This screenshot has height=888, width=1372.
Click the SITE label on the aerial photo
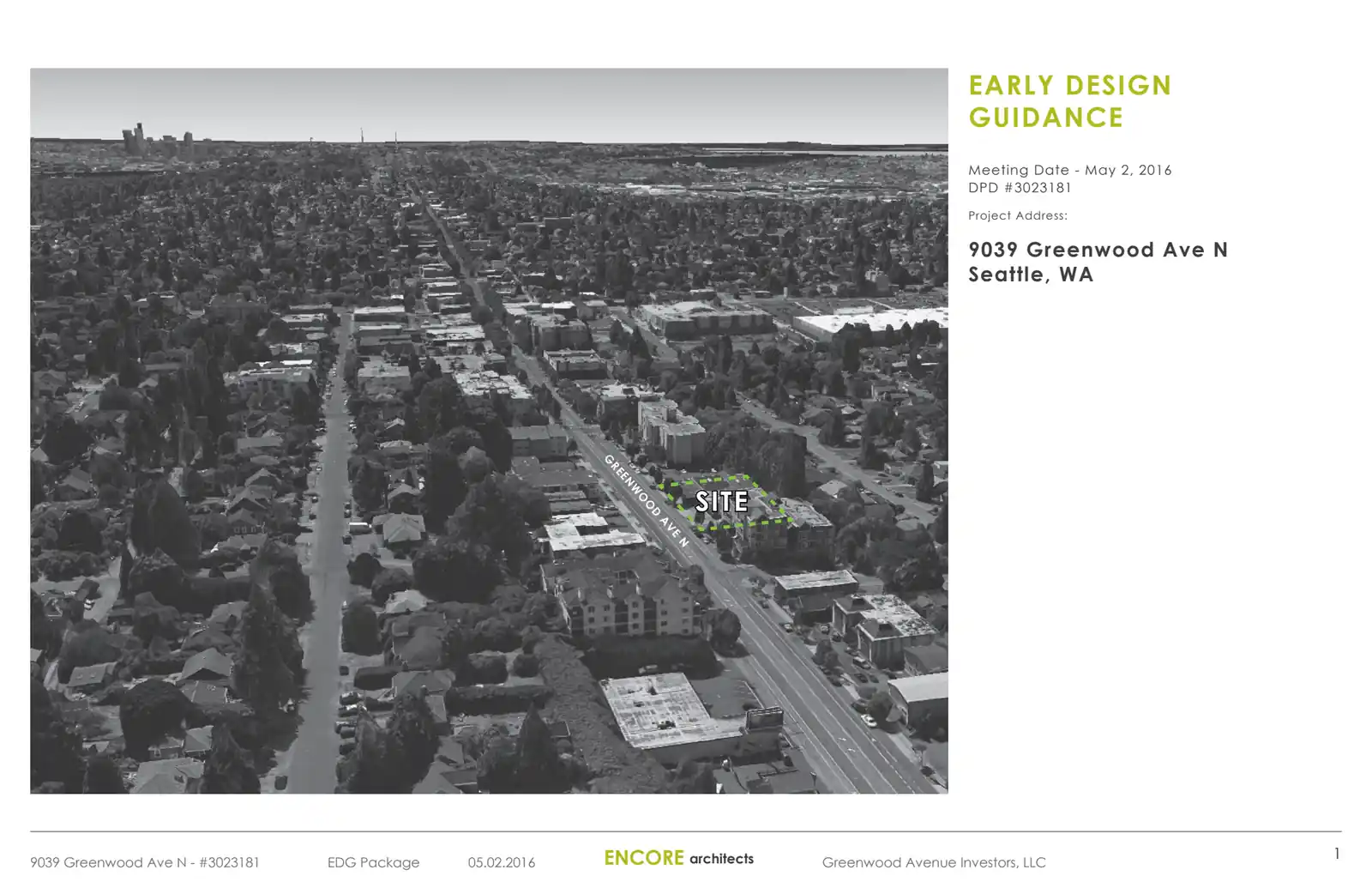tap(721, 501)
